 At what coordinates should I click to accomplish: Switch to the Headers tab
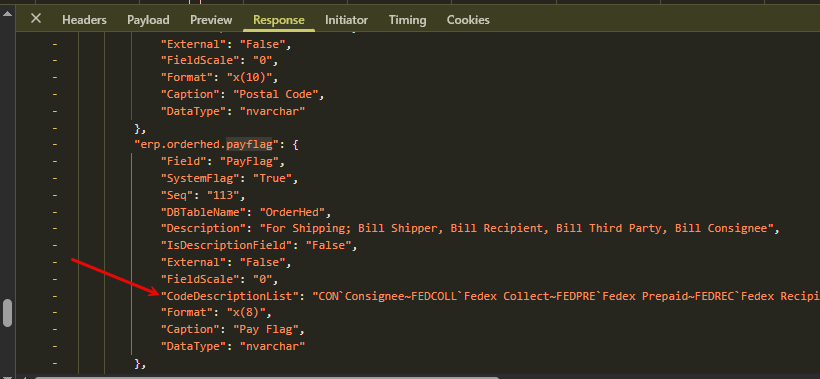tap(84, 20)
